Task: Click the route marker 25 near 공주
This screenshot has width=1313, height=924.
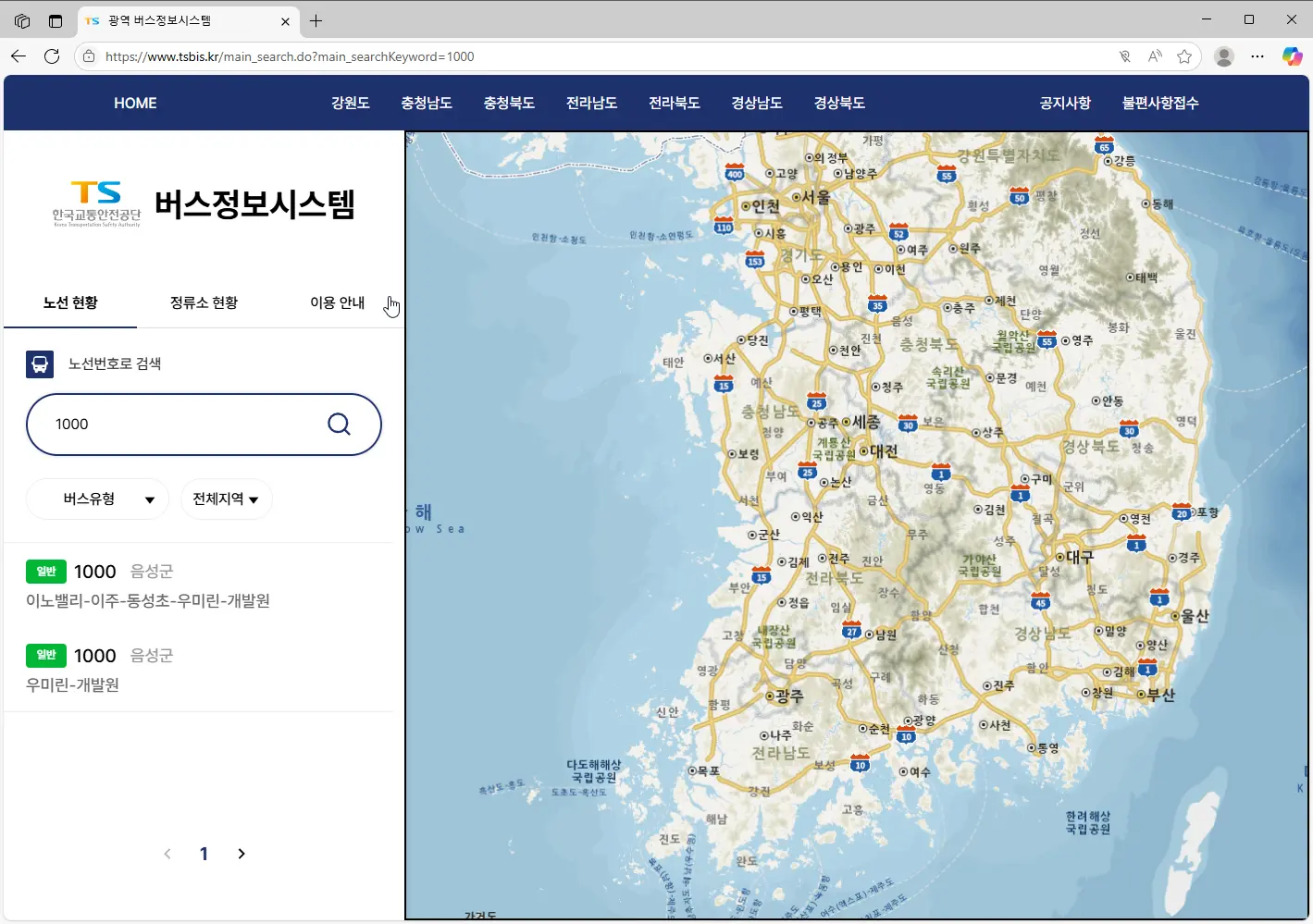Action: tap(815, 402)
